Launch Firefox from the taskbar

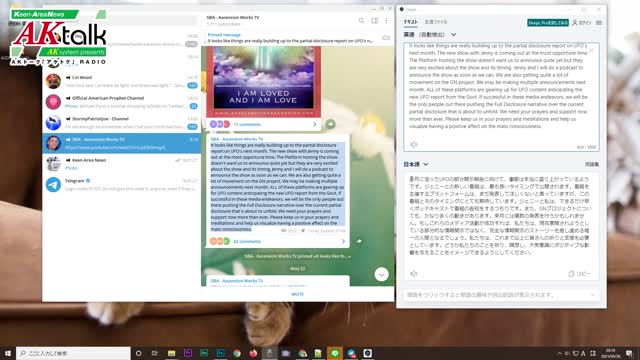253,353
